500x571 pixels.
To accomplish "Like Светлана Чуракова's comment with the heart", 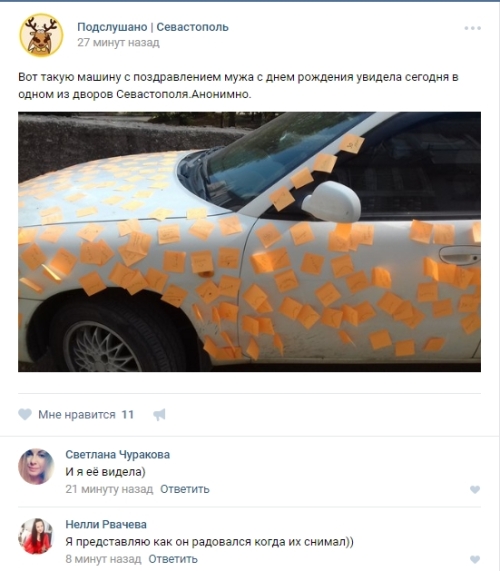I will 475,489.
